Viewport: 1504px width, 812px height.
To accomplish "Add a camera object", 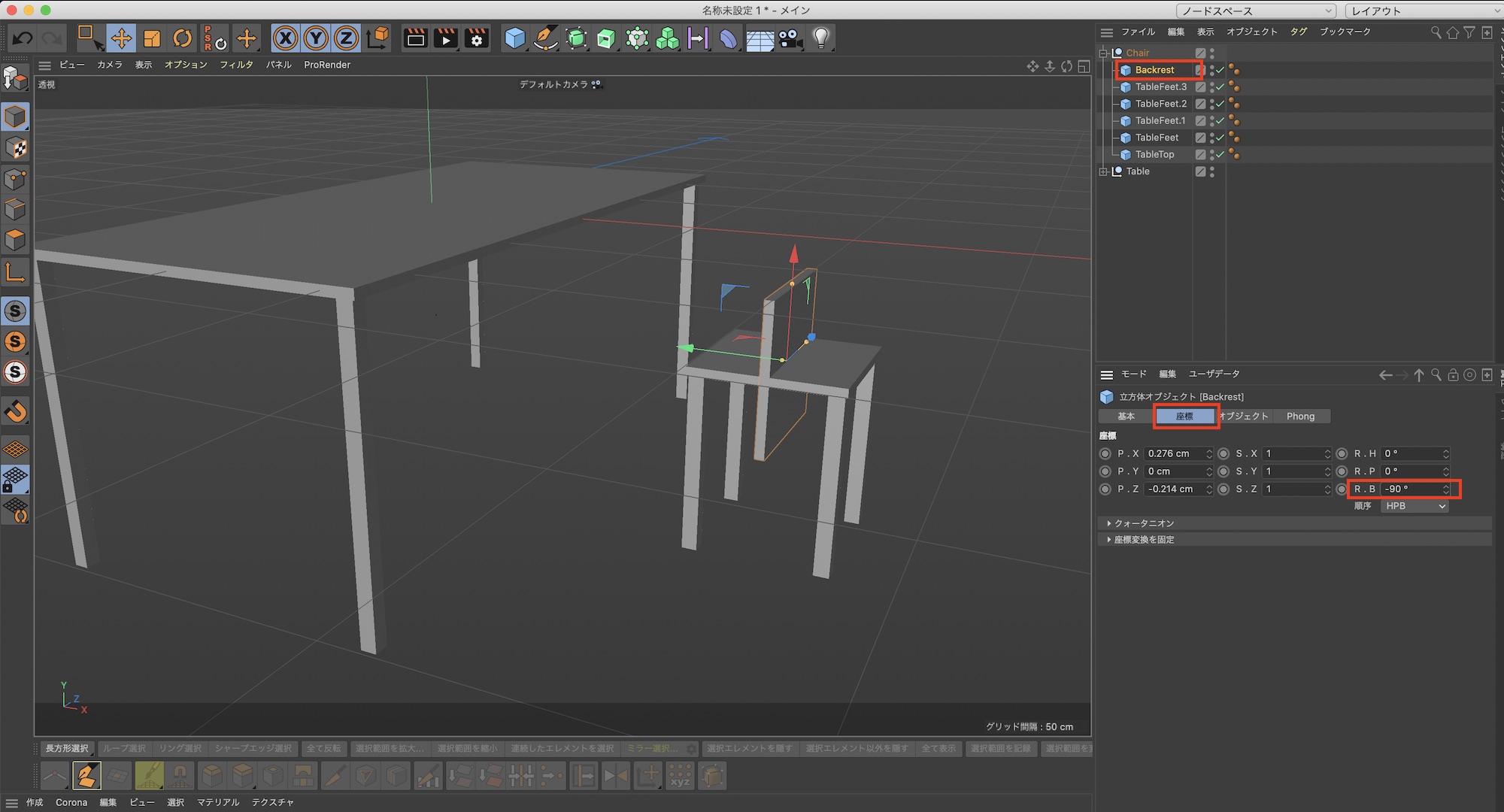I will [x=790, y=38].
